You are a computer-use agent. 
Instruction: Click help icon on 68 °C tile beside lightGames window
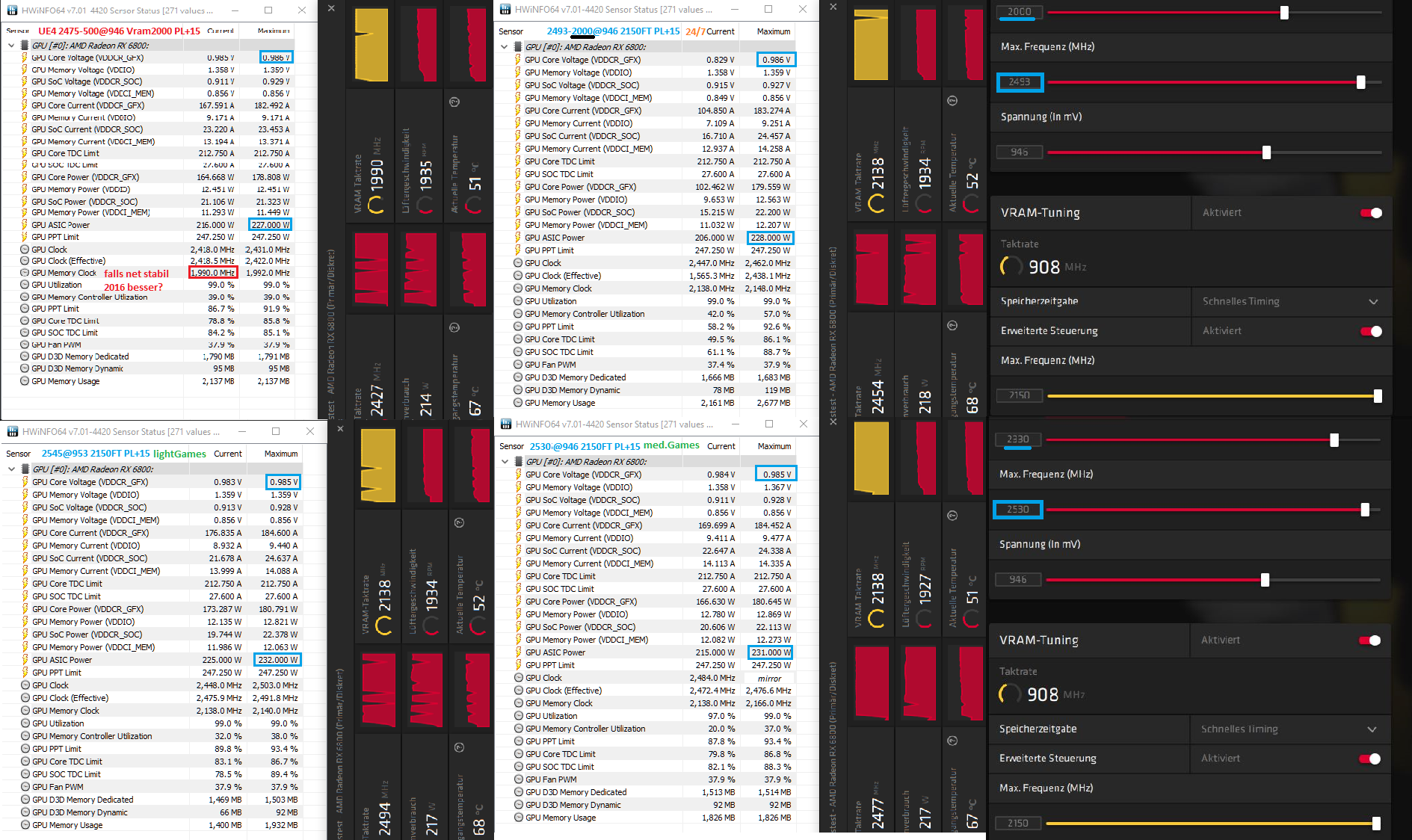pyautogui.click(x=460, y=747)
